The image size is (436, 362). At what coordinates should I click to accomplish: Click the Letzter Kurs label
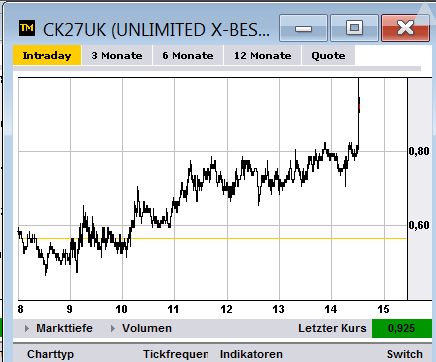[332, 328]
